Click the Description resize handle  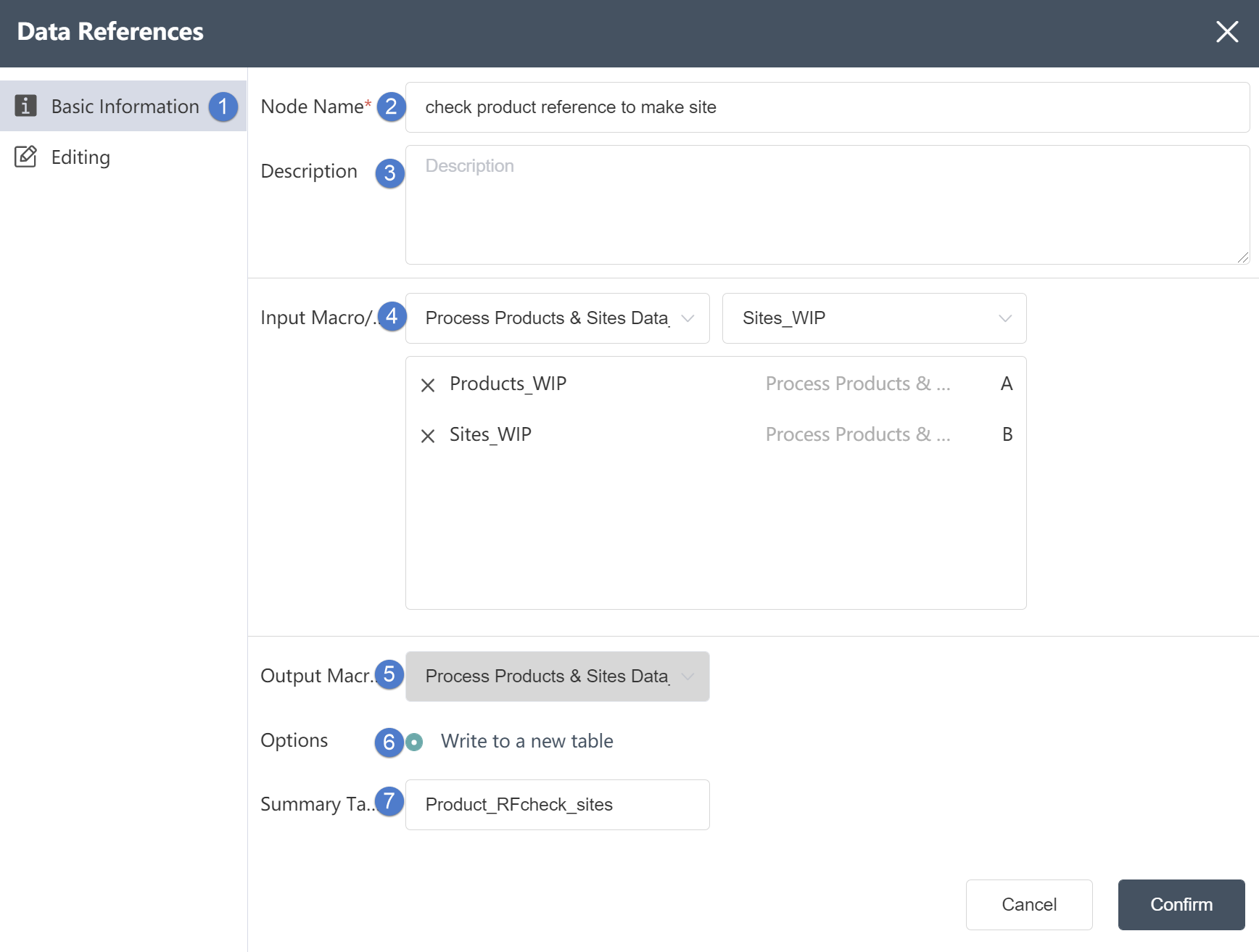(x=1243, y=257)
